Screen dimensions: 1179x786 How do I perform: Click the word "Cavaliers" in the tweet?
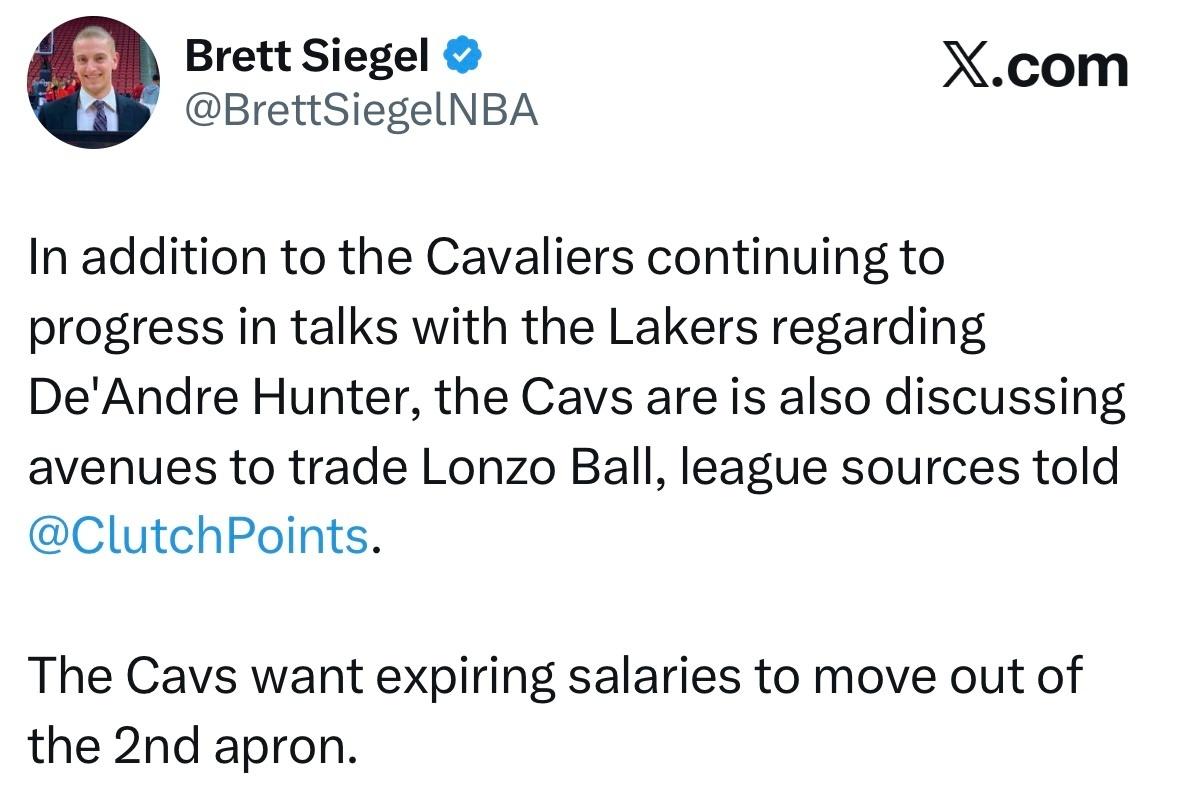[530, 259]
